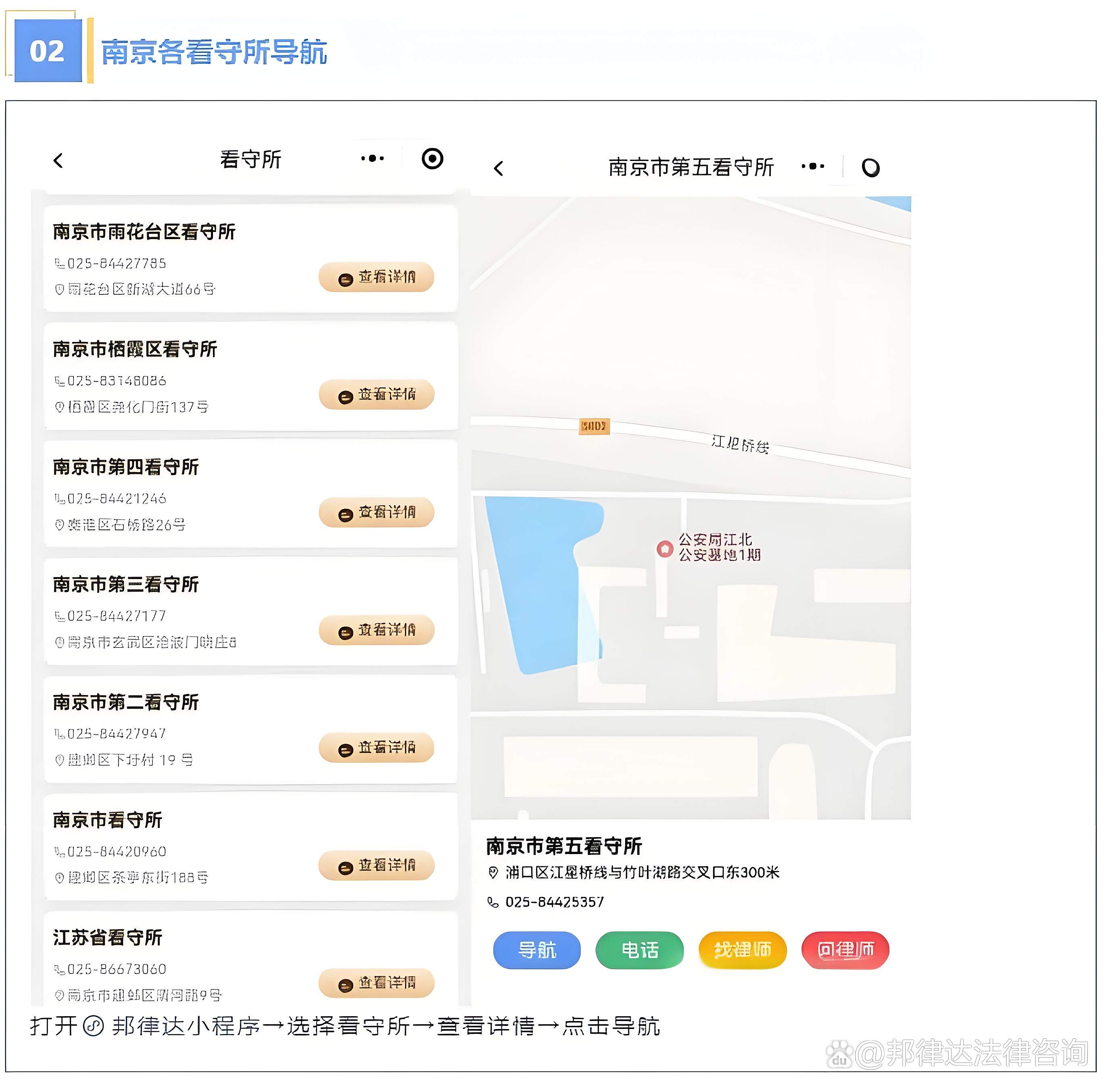Tap the location pin icon under 南京市第二看守所
The width and height of the screenshot is (1110, 1092).
coord(59,761)
